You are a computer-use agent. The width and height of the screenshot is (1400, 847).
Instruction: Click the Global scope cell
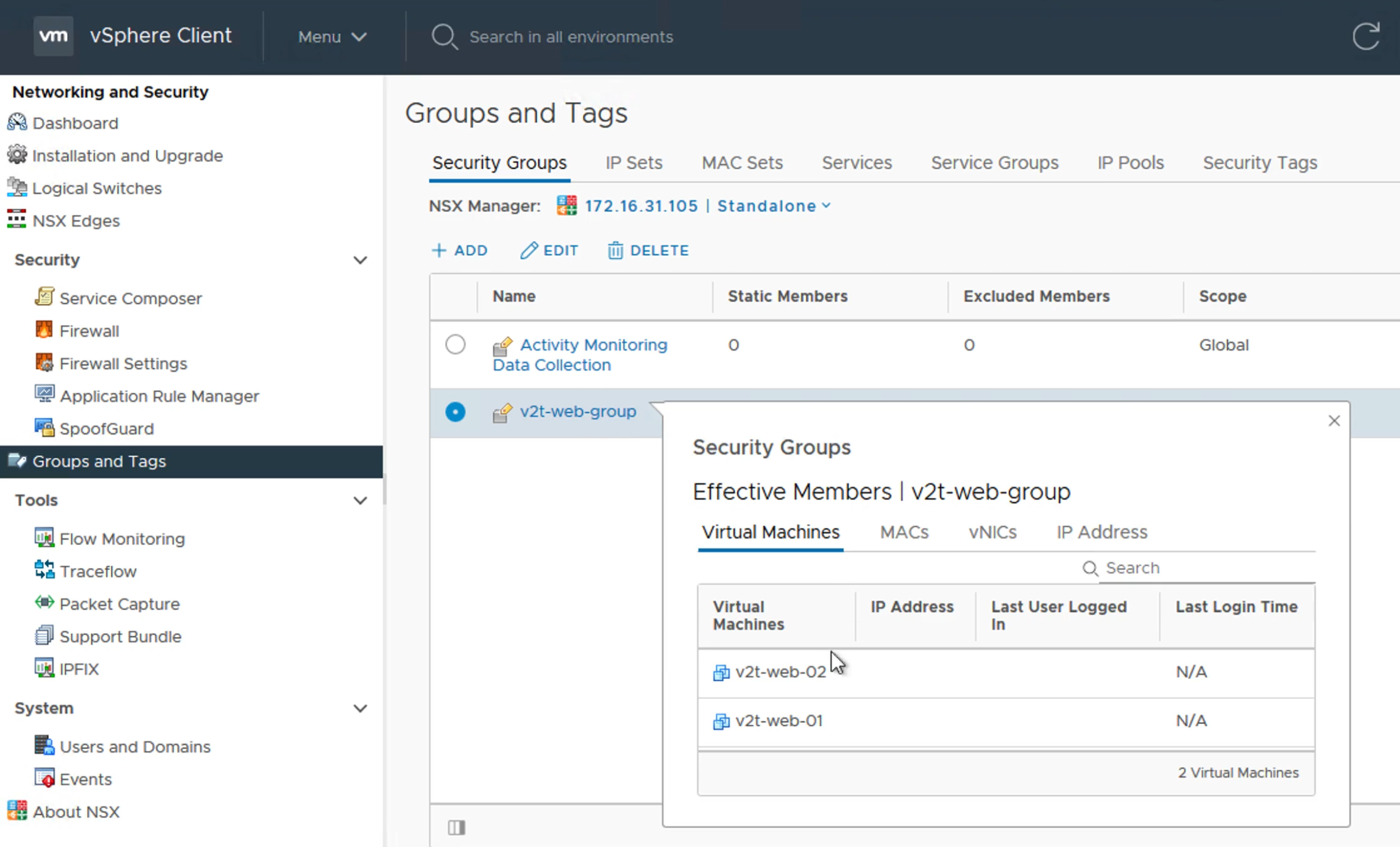pyautogui.click(x=1223, y=345)
